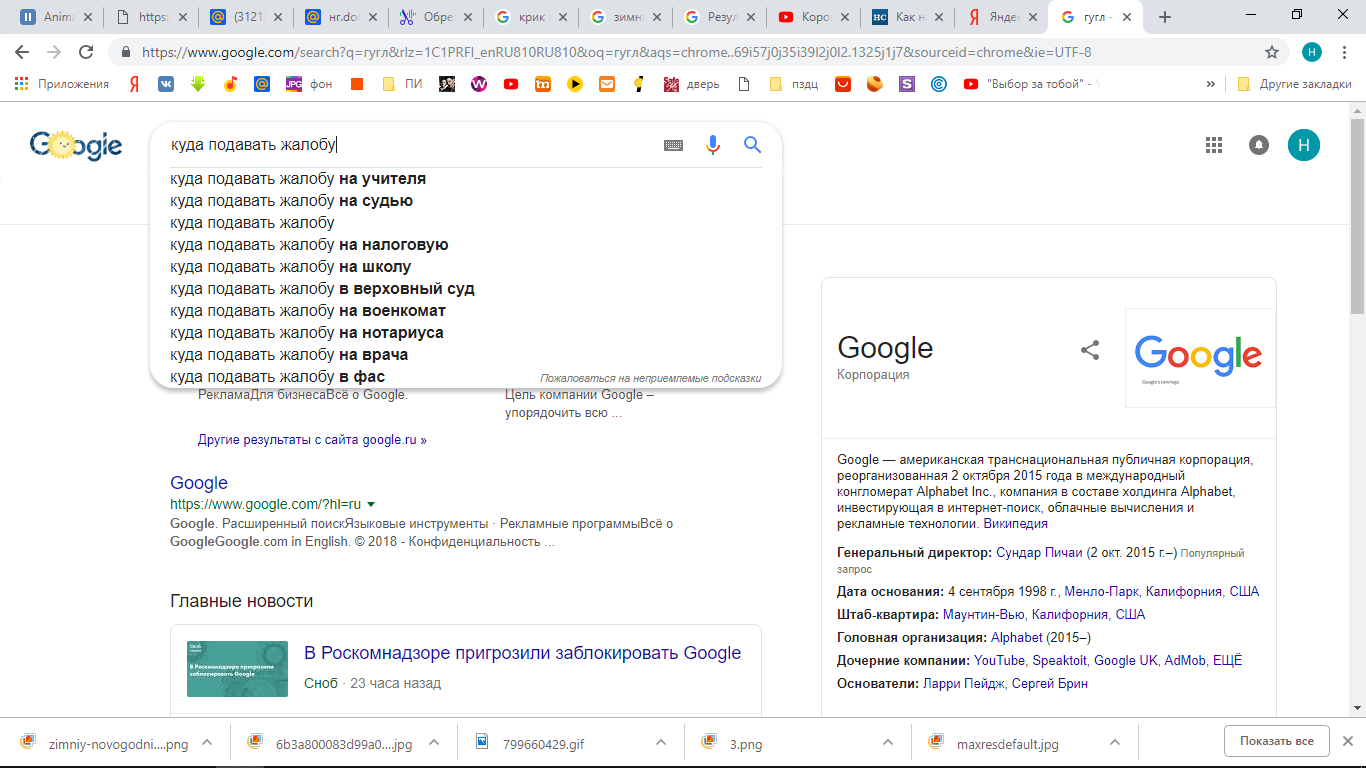The width and height of the screenshot is (1366, 768).
Task: Open Google account avatar on the page
Action: [x=1304, y=145]
